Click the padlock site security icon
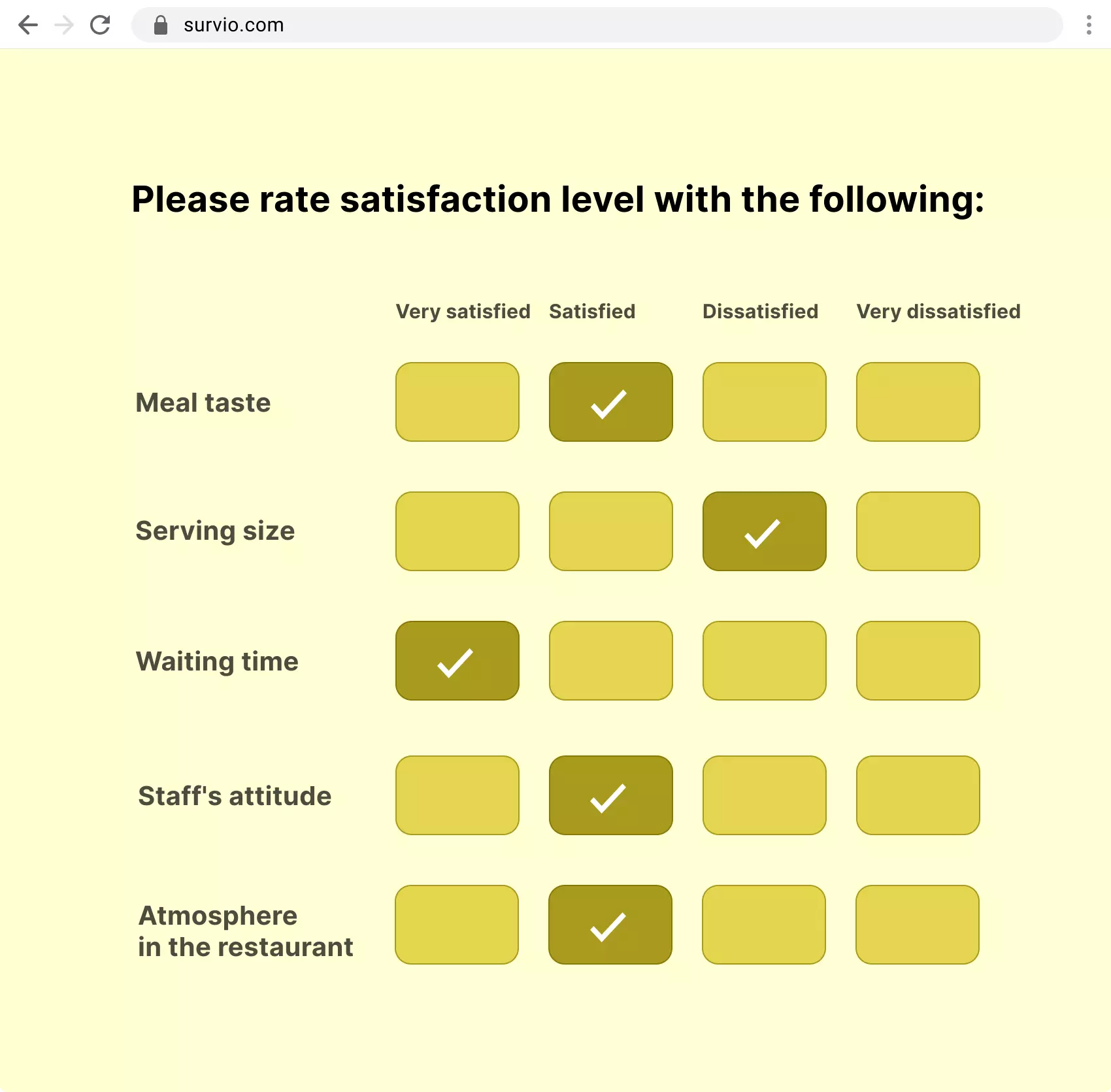 point(161,25)
